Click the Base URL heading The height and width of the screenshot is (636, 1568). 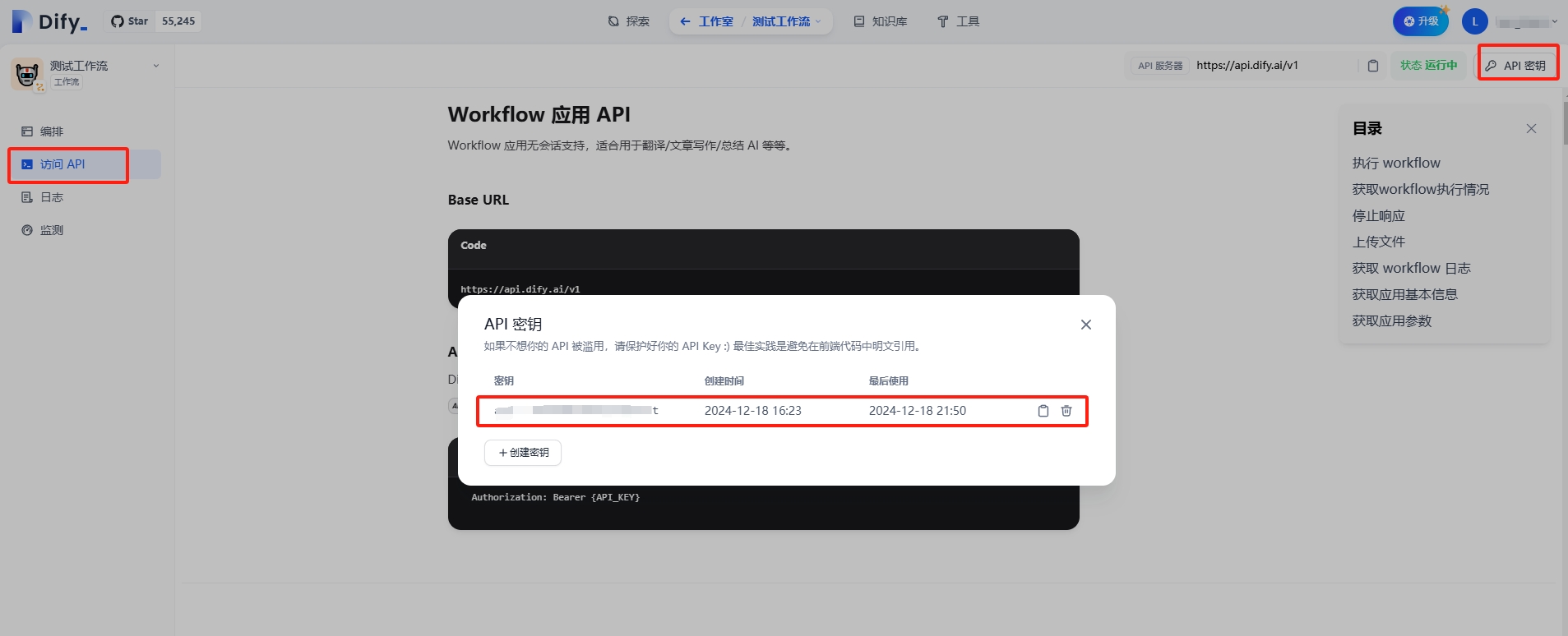coord(479,200)
